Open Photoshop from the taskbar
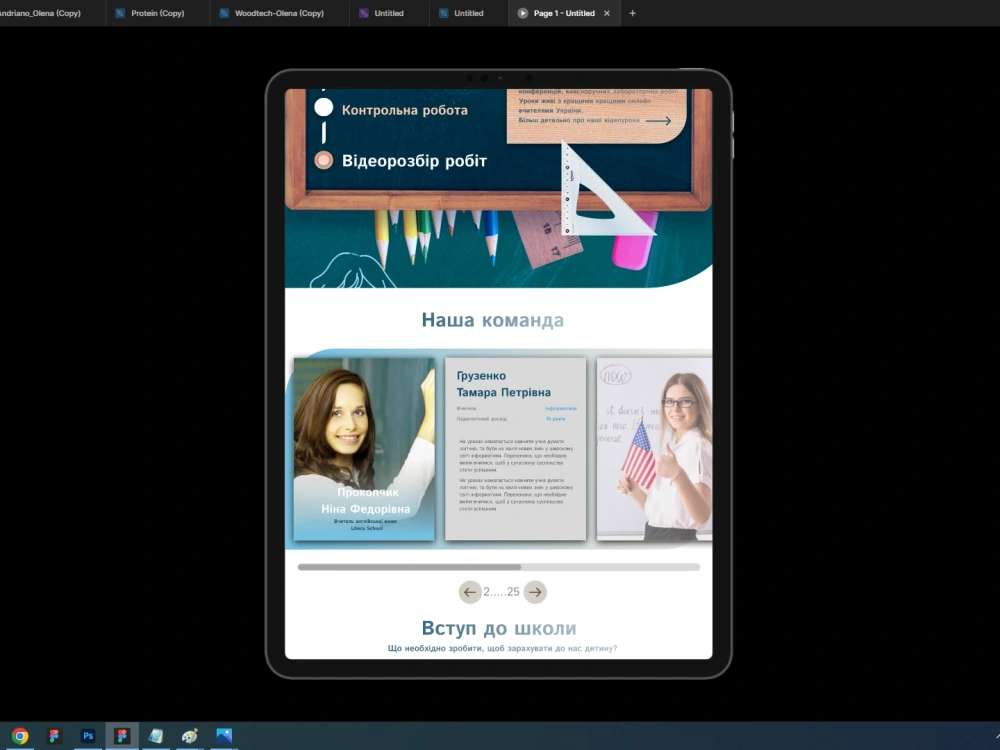 (88, 736)
